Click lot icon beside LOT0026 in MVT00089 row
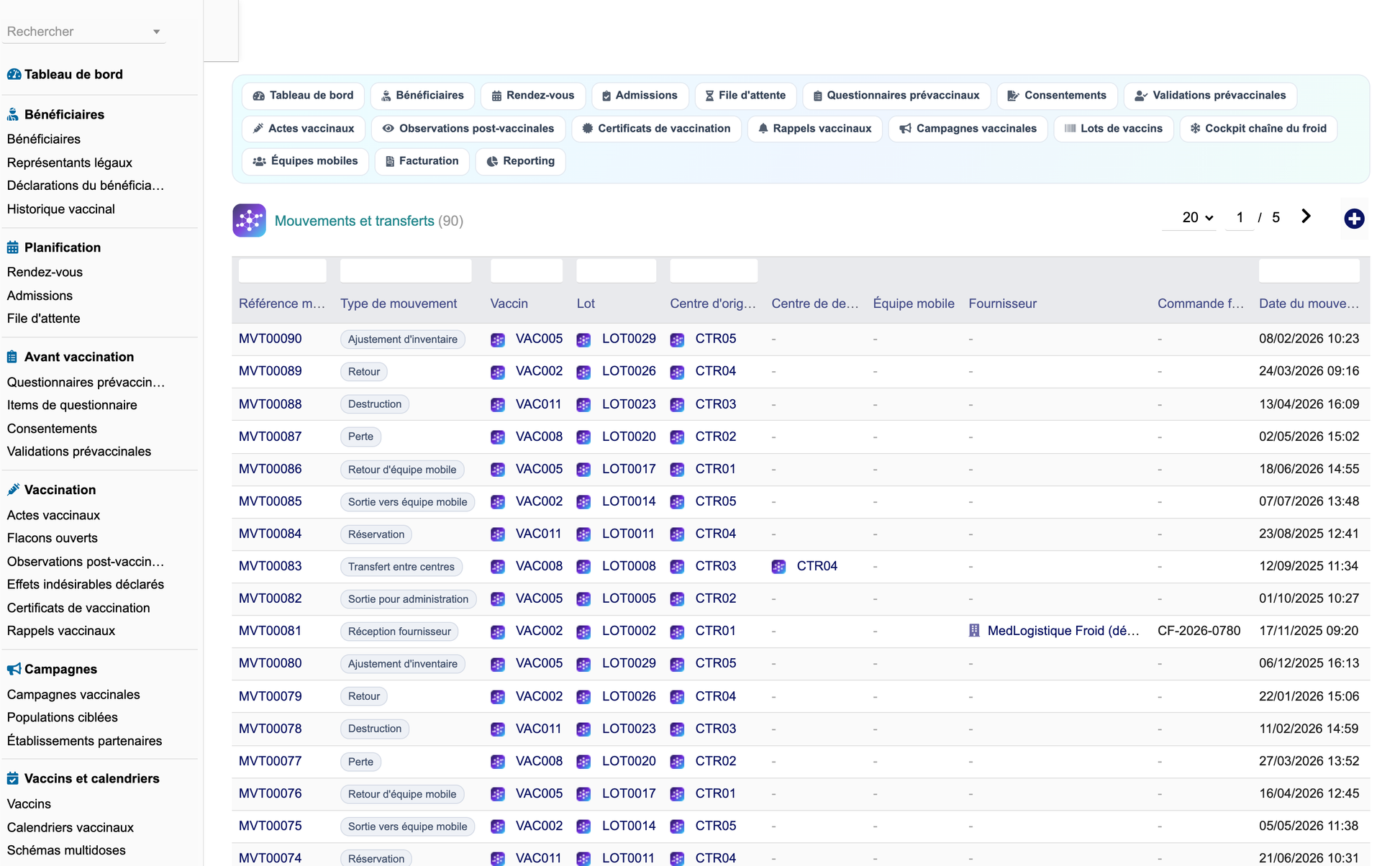The width and height of the screenshot is (1400, 866). (583, 372)
